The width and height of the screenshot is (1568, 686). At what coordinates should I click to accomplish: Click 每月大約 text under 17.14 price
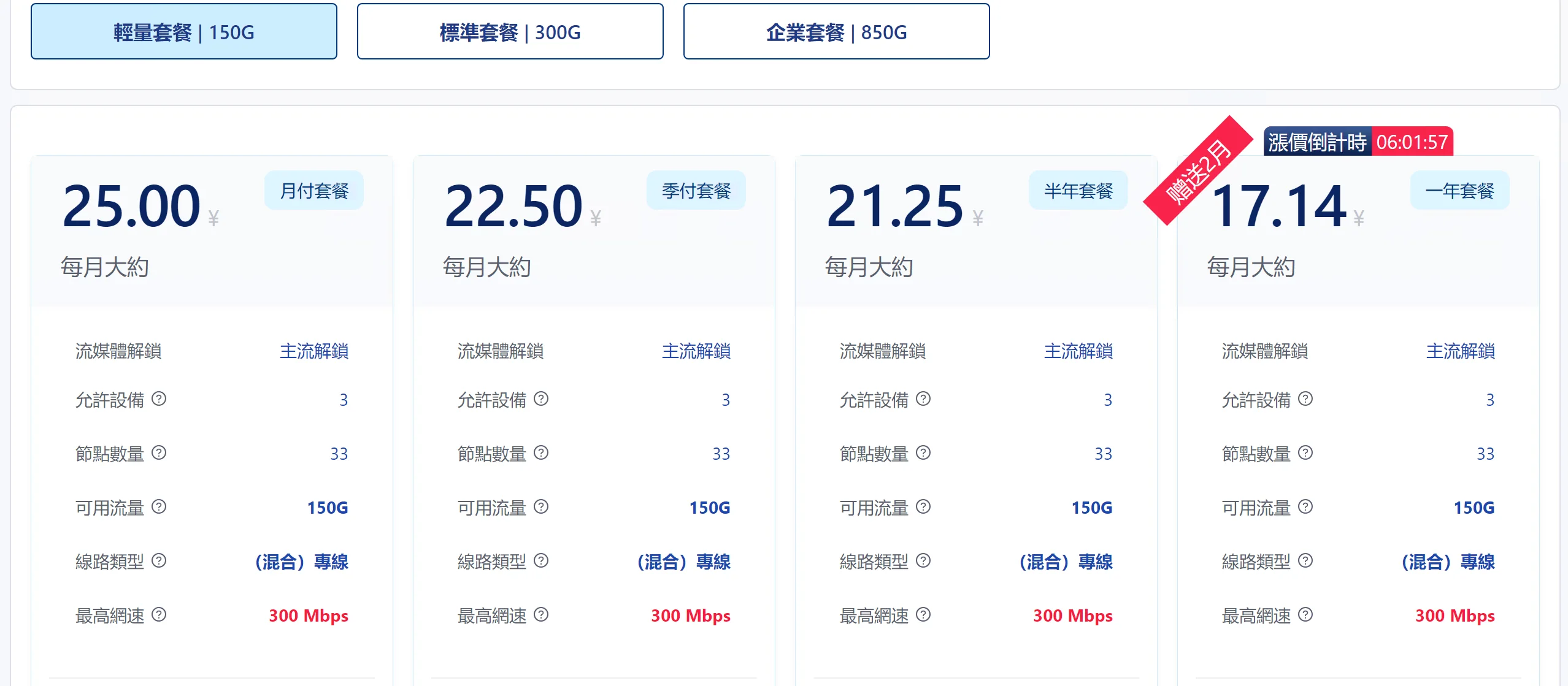(1251, 267)
